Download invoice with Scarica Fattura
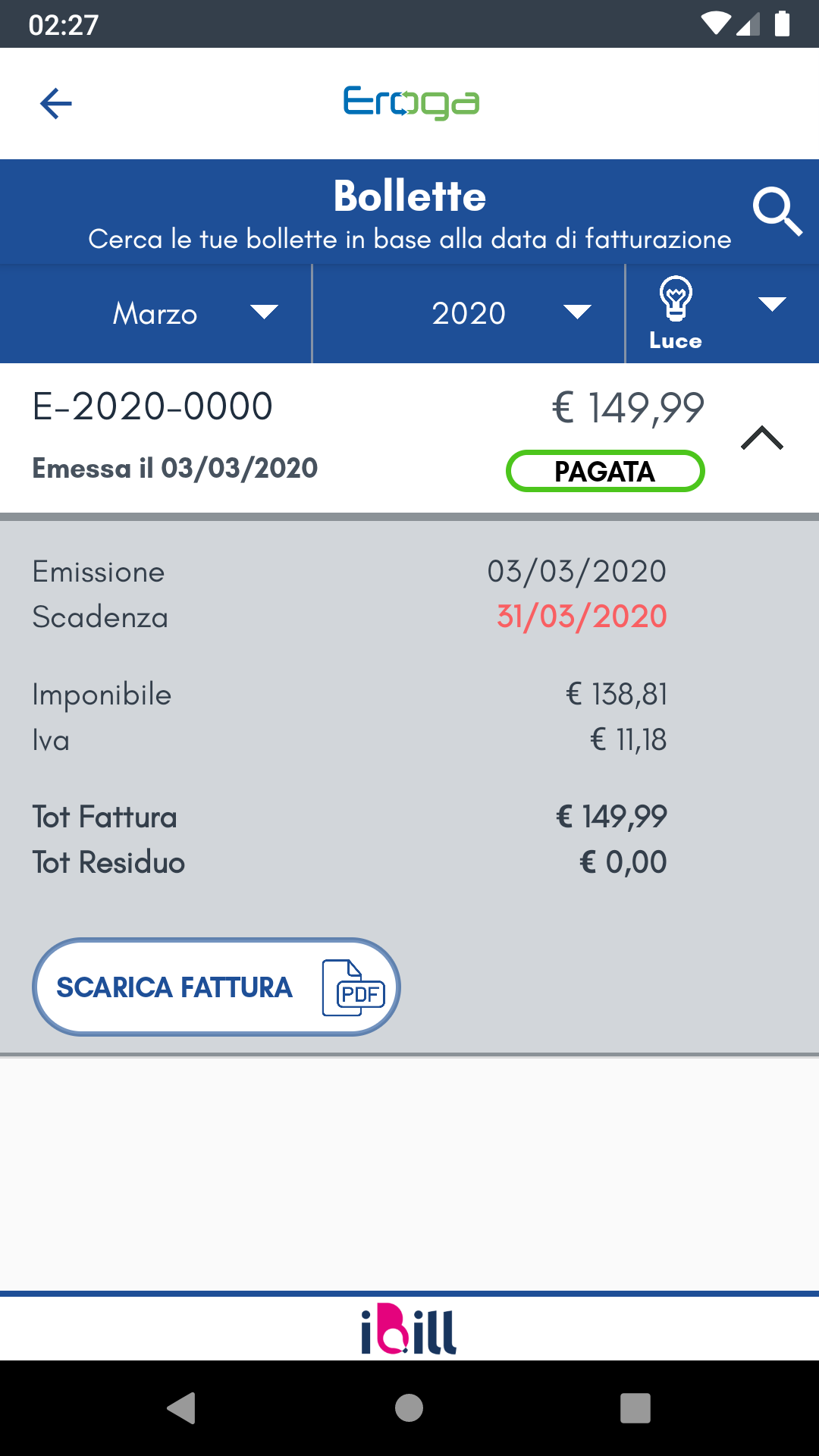Screen dimensions: 819x1456 [175, 987]
